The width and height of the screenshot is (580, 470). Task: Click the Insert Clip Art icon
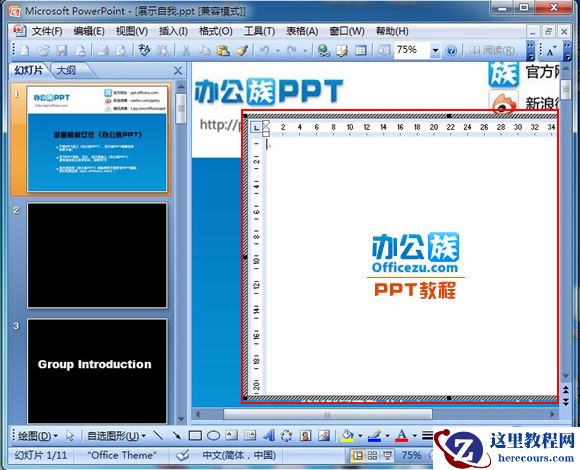pyautogui.click(x=305, y=436)
